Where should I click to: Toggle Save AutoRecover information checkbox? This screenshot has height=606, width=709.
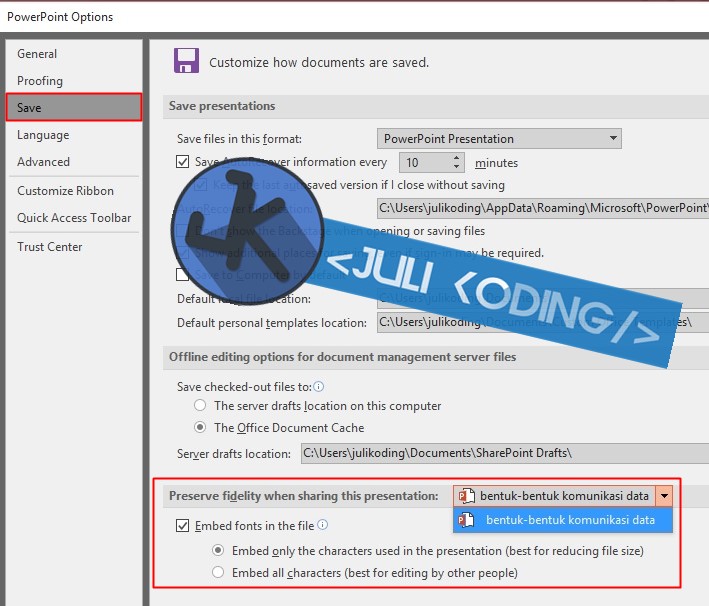pos(182,161)
